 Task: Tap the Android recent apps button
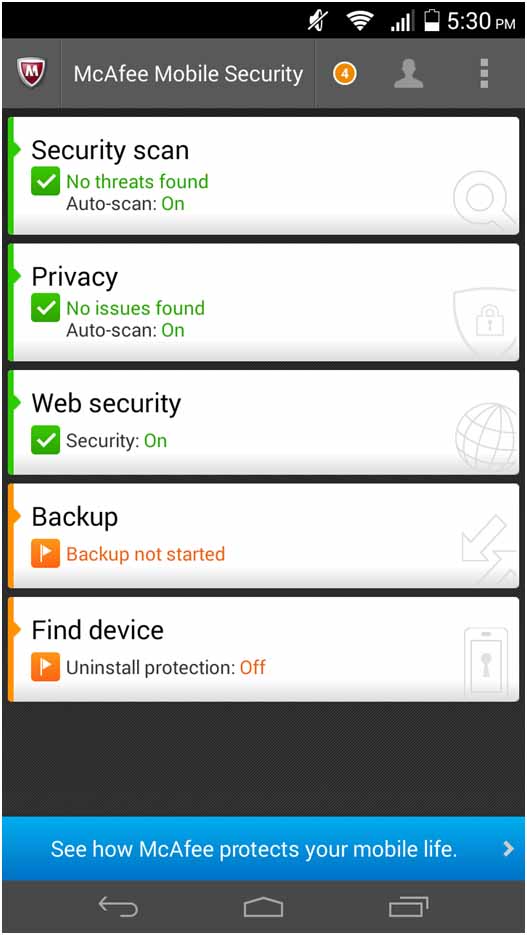click(x=408, y=907)
